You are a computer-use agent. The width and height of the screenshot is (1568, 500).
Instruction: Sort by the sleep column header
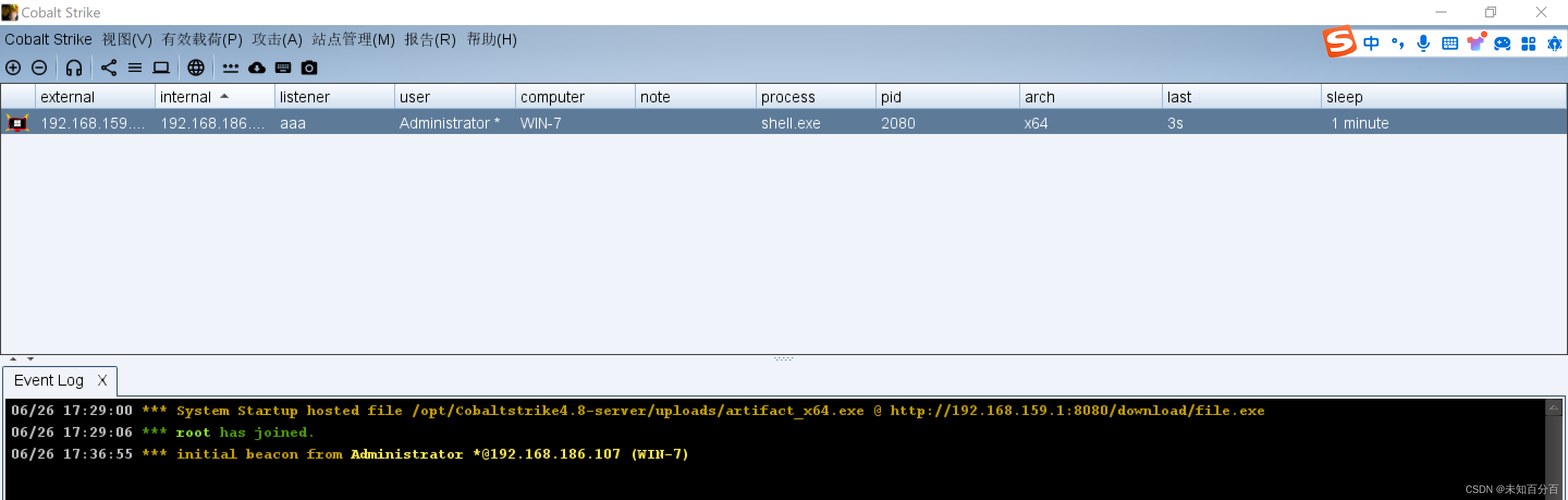click(x=1443, y=97)
